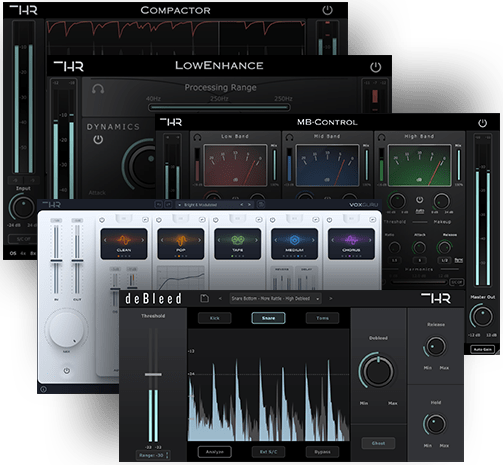
Task: Click the VoxGuru redo icon in header
Action: (168, 205)
